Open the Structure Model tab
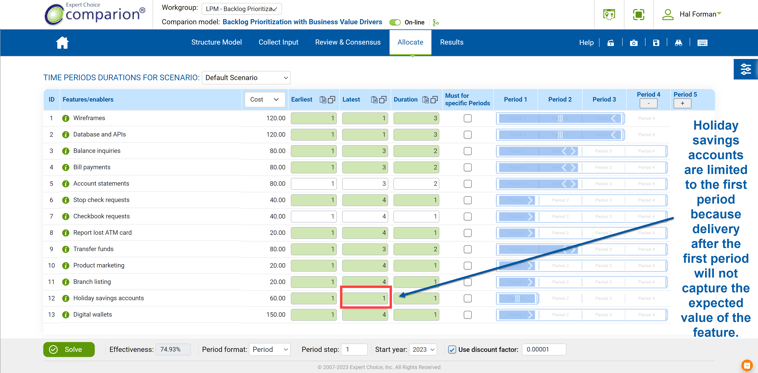Viewport: 758px width, 373px height. click(x=216, y=43)
